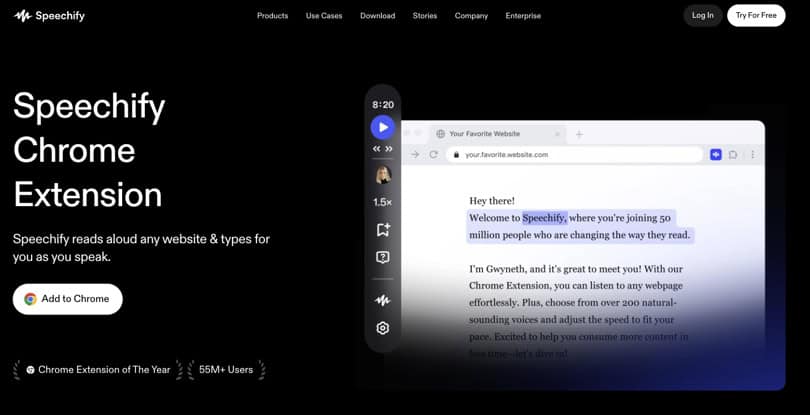Click the Try For Free button

(x=756, y=16)
